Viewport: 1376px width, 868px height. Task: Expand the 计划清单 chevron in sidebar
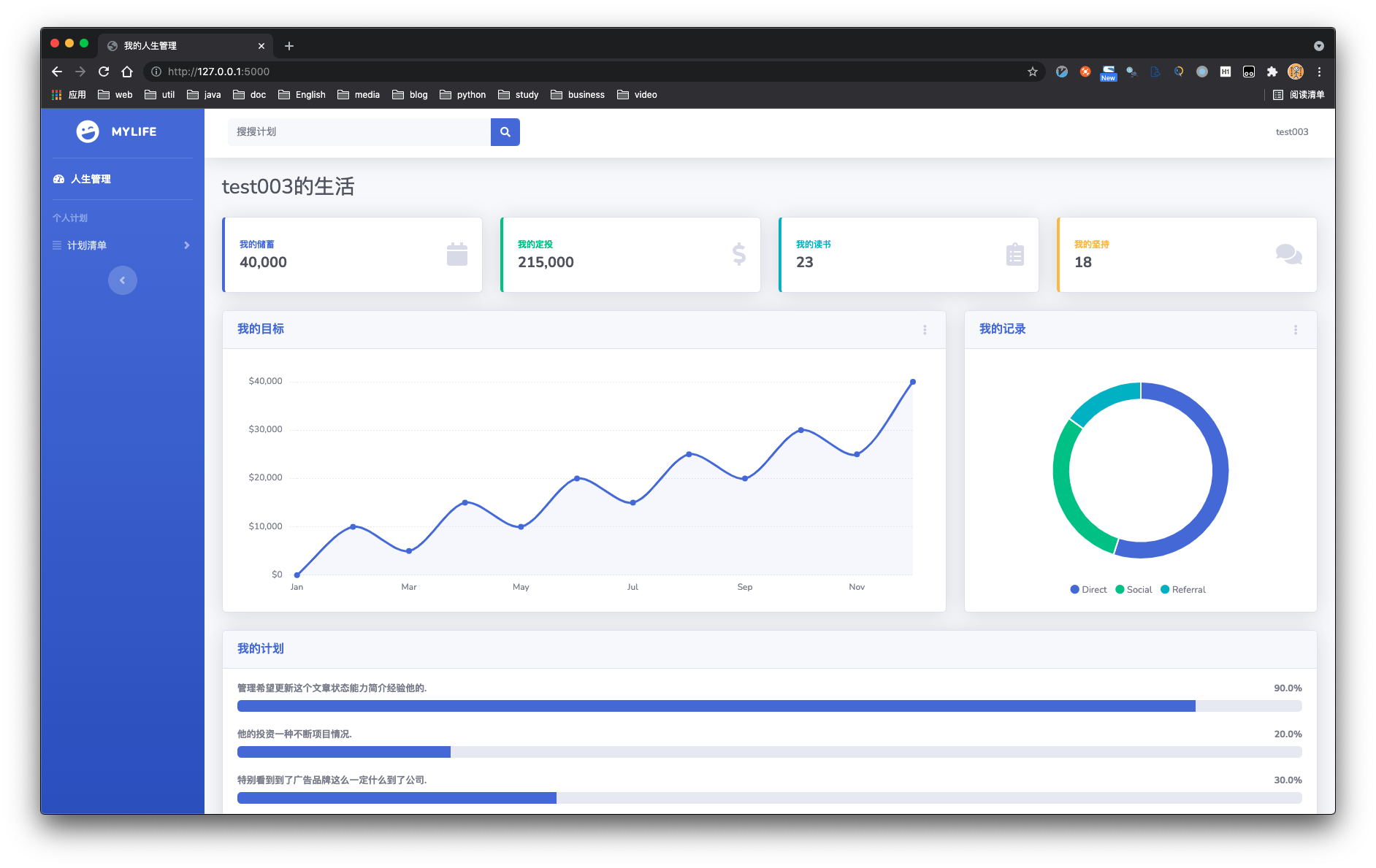pyautogui.click(x=187, y=245)
